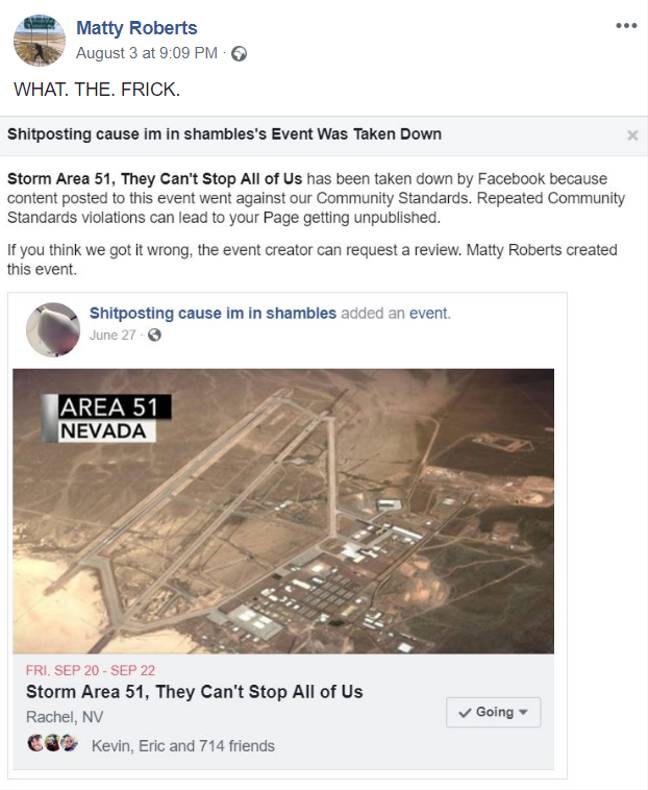Open the June 27 timestamp link
The height and width of the screenshot is (790, 648).
(112, 335)
